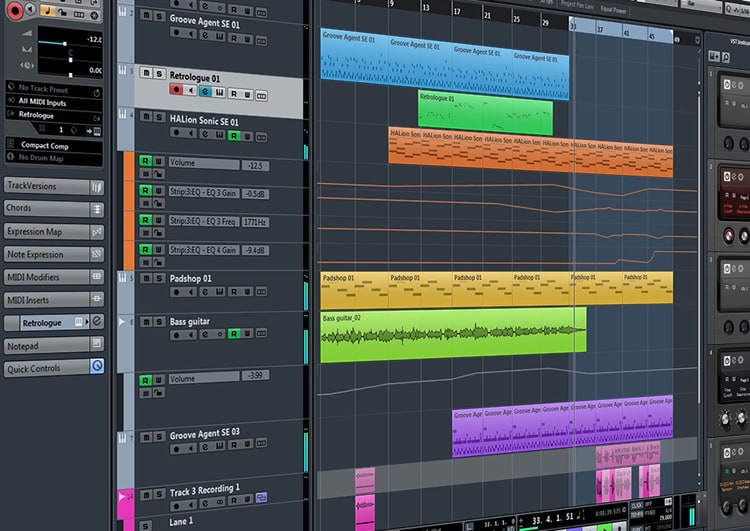Image resolution: width=750 pixels, height=531 pixels.
Task: Open the Quick Controls inspector section
Action: (46, 368)
